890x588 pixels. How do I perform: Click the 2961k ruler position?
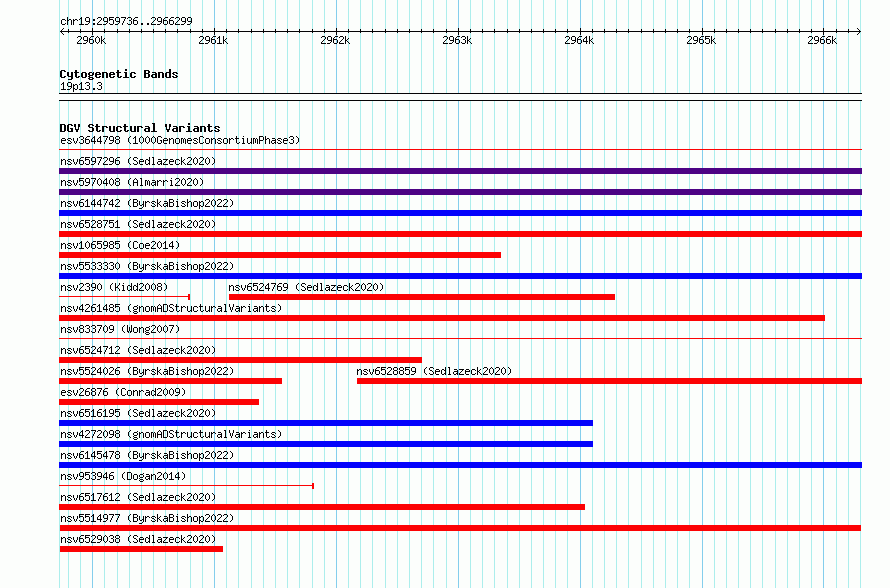(213, 40)
